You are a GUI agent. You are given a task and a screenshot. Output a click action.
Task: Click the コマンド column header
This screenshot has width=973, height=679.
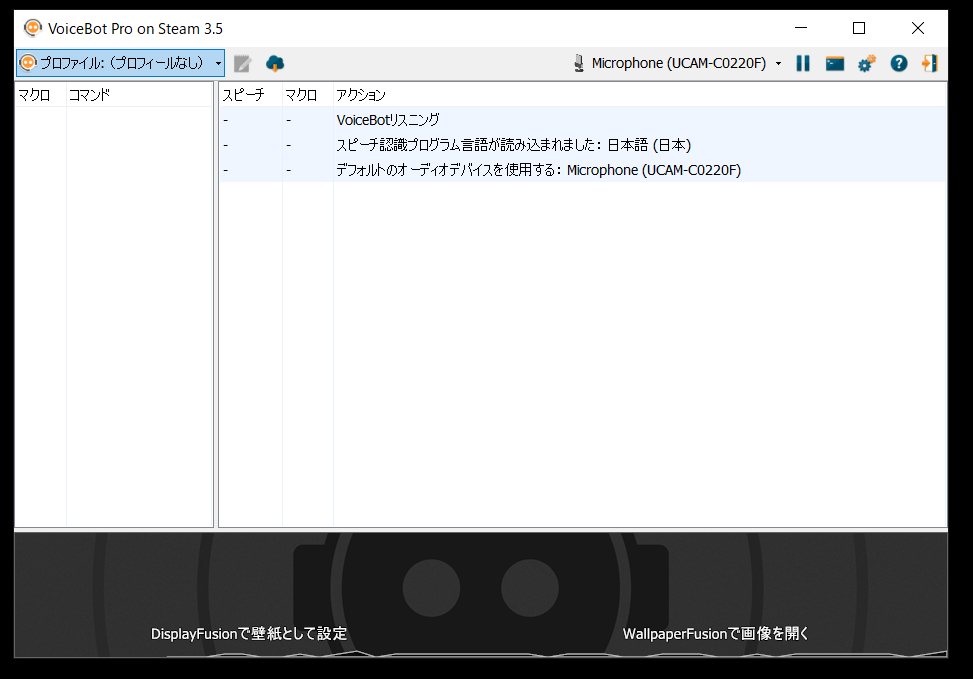tap(140, 95)
